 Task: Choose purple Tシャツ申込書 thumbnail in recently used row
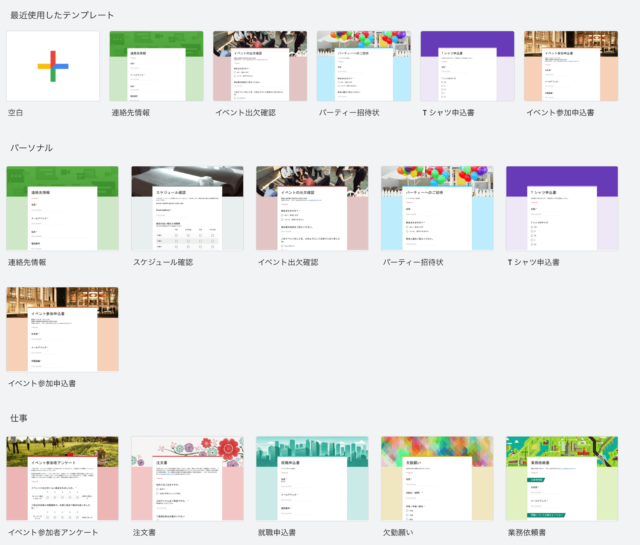tap(468, 66)
